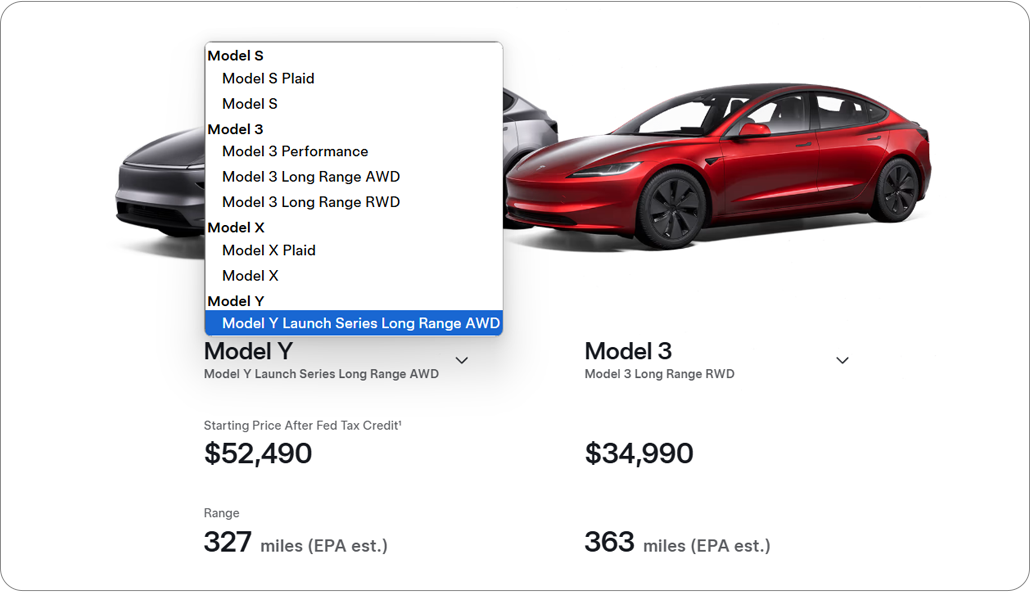Viewport: 1030px width, 592px height.
Task: Click the $52,490 Model Y price
Action: (x=257, y=453)
